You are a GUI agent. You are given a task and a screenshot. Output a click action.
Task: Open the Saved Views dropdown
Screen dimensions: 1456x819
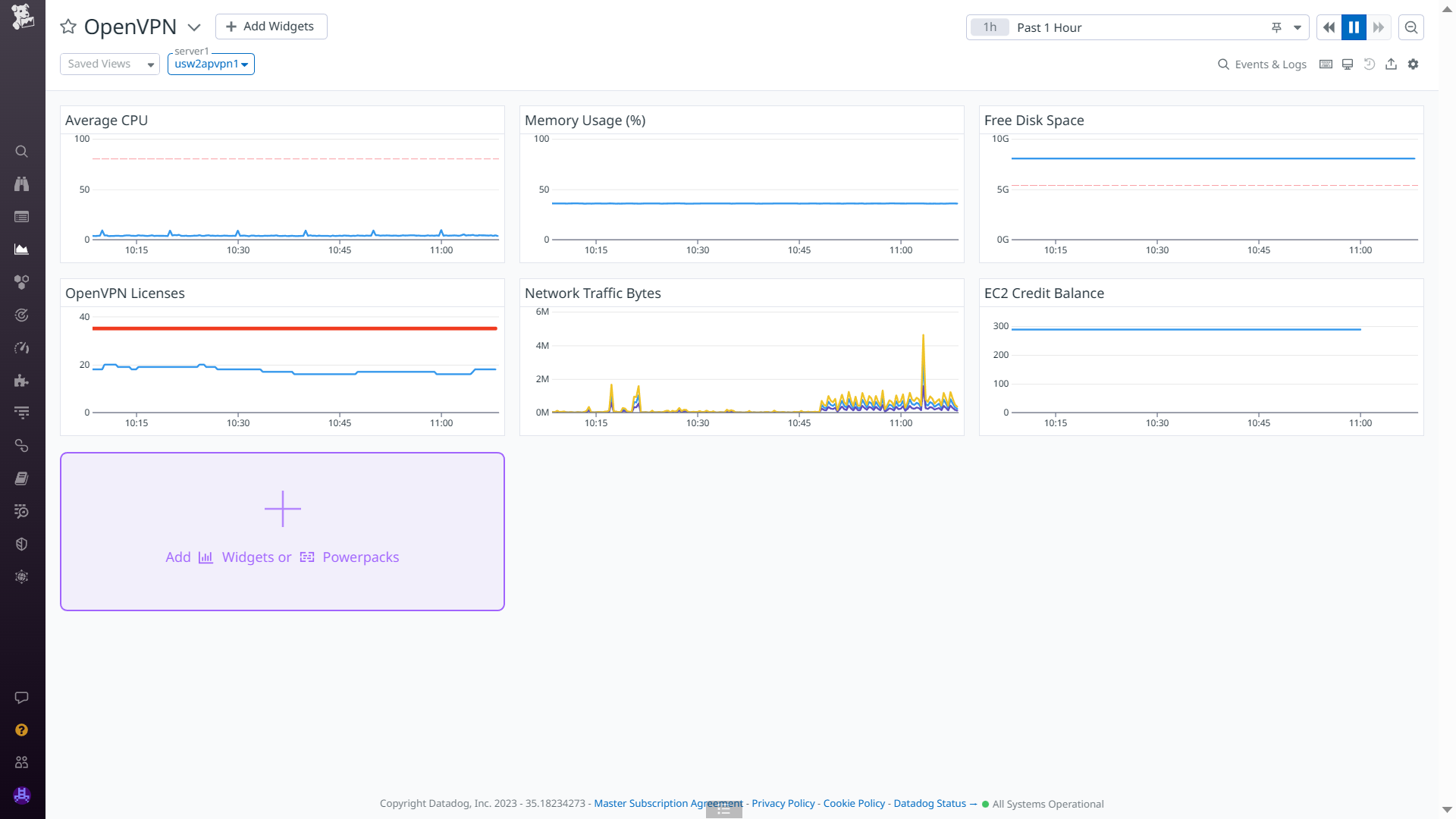[110, 64]
